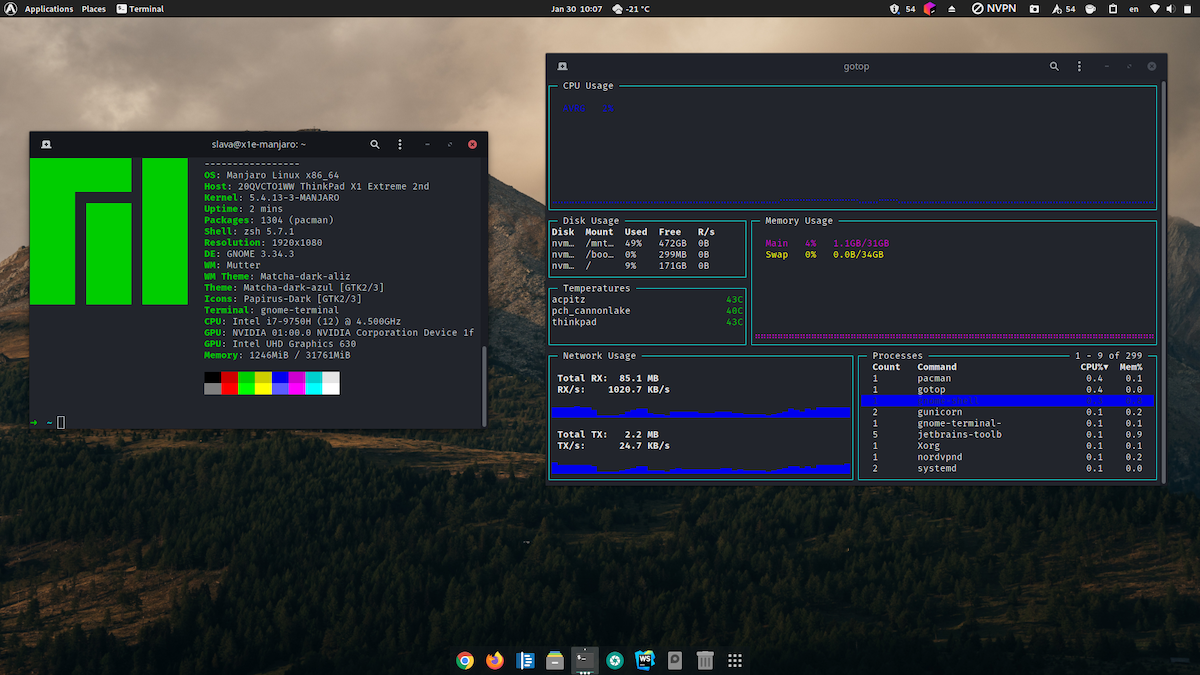Screen dimensions: 1200x675
Task: Click the yellow color swatch in neofetch
Action: [263, 383]
